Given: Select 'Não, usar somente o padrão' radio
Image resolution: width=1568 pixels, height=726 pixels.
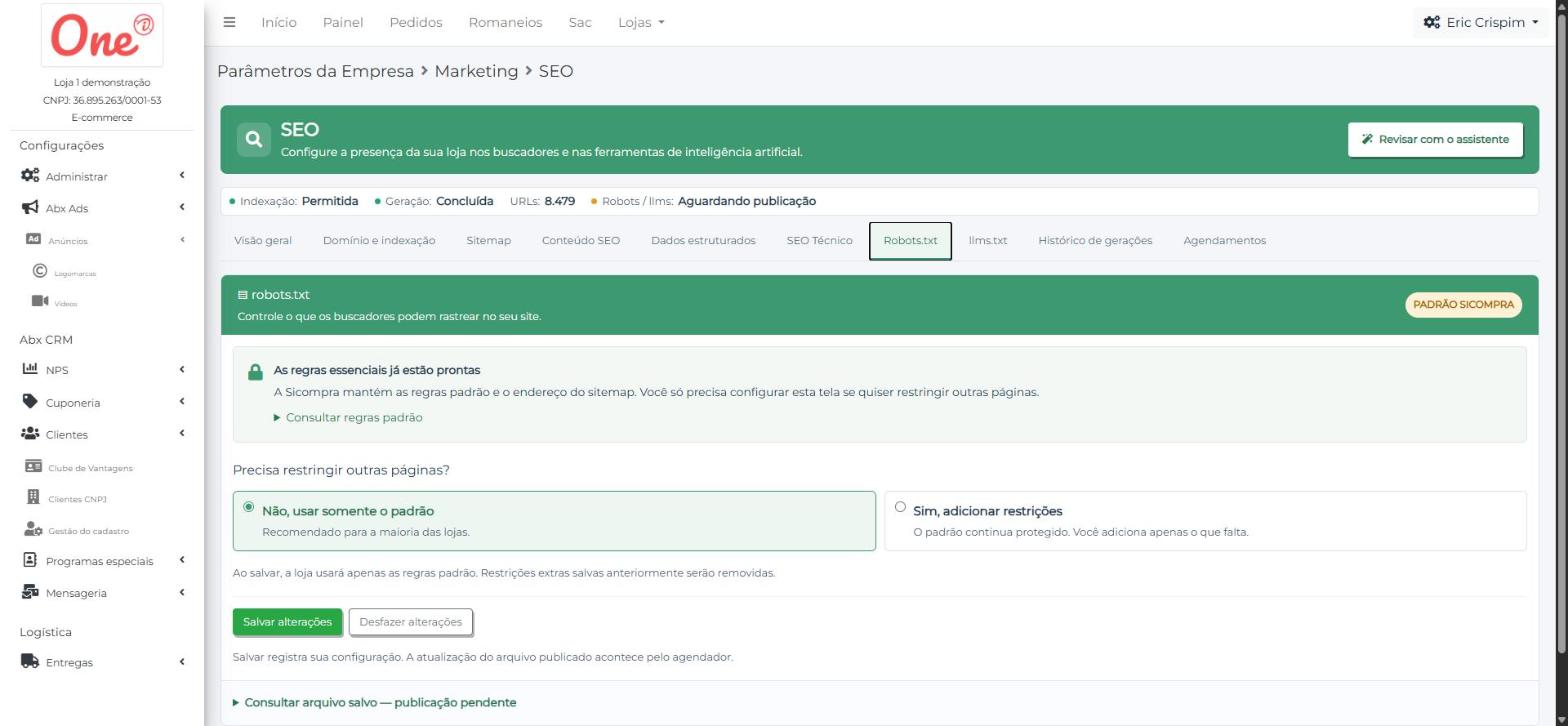Looking at the screenshot, I should 249,507.
